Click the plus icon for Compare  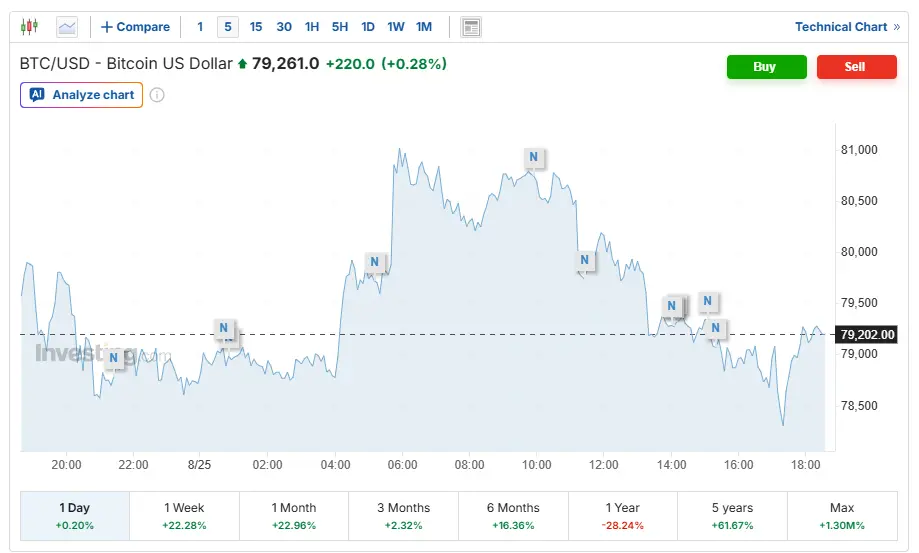click(x=107, y=27)
